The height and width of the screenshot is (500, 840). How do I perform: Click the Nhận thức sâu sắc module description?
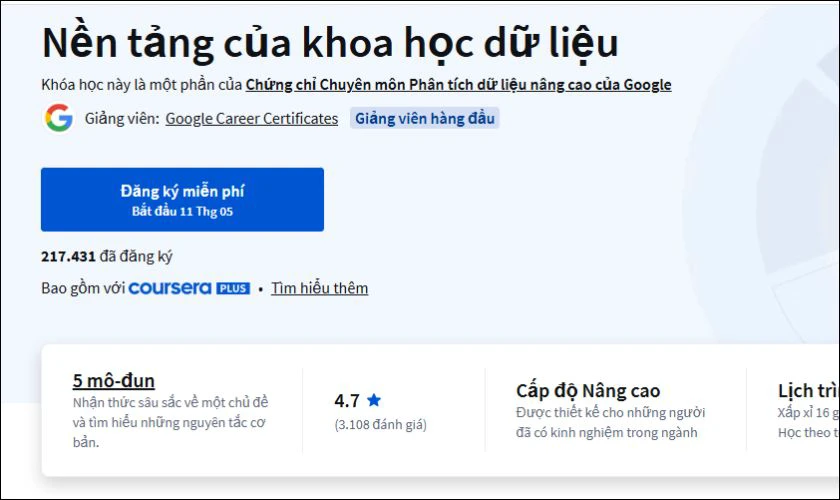coord(170,422)
